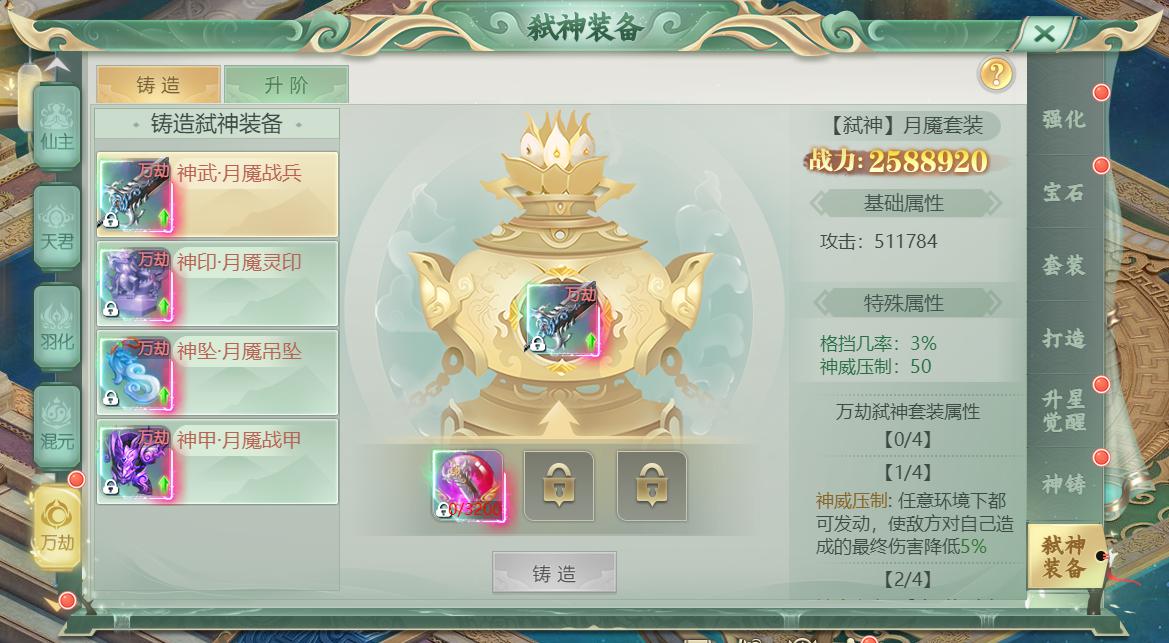Screen dimensions: 1169x643
Task: Select the 神印·月魇灵印 seal icon
Action: (136, 283)
